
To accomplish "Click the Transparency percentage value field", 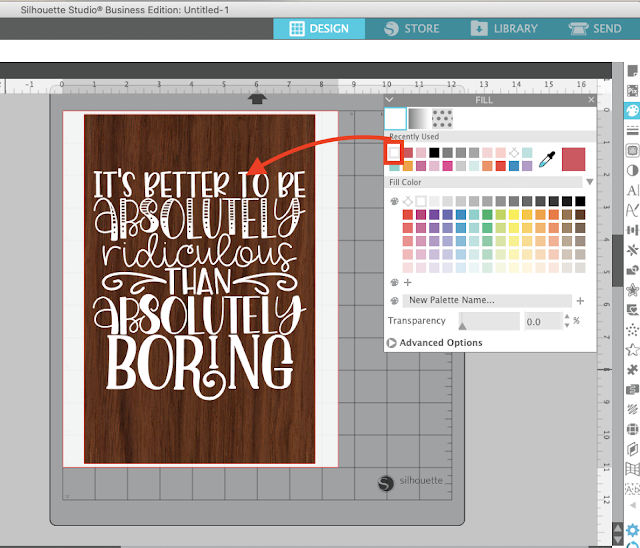I will (x=544, y=322).
